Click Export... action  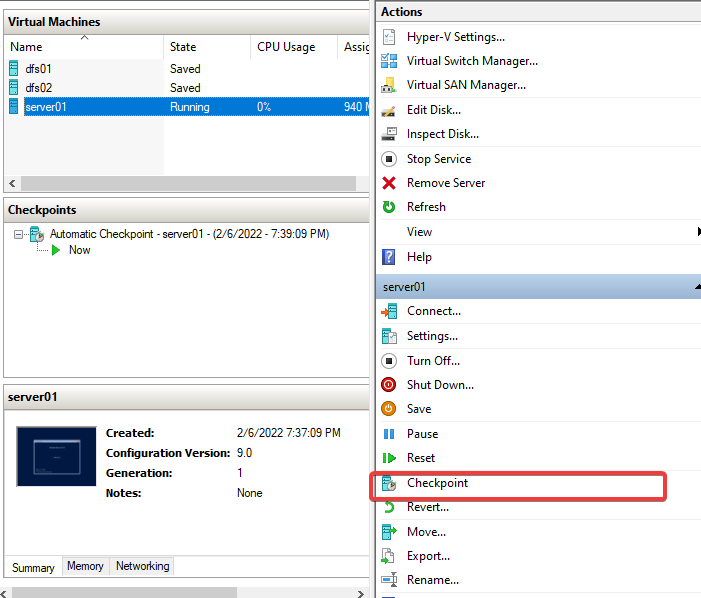click(x=428, y=556)
